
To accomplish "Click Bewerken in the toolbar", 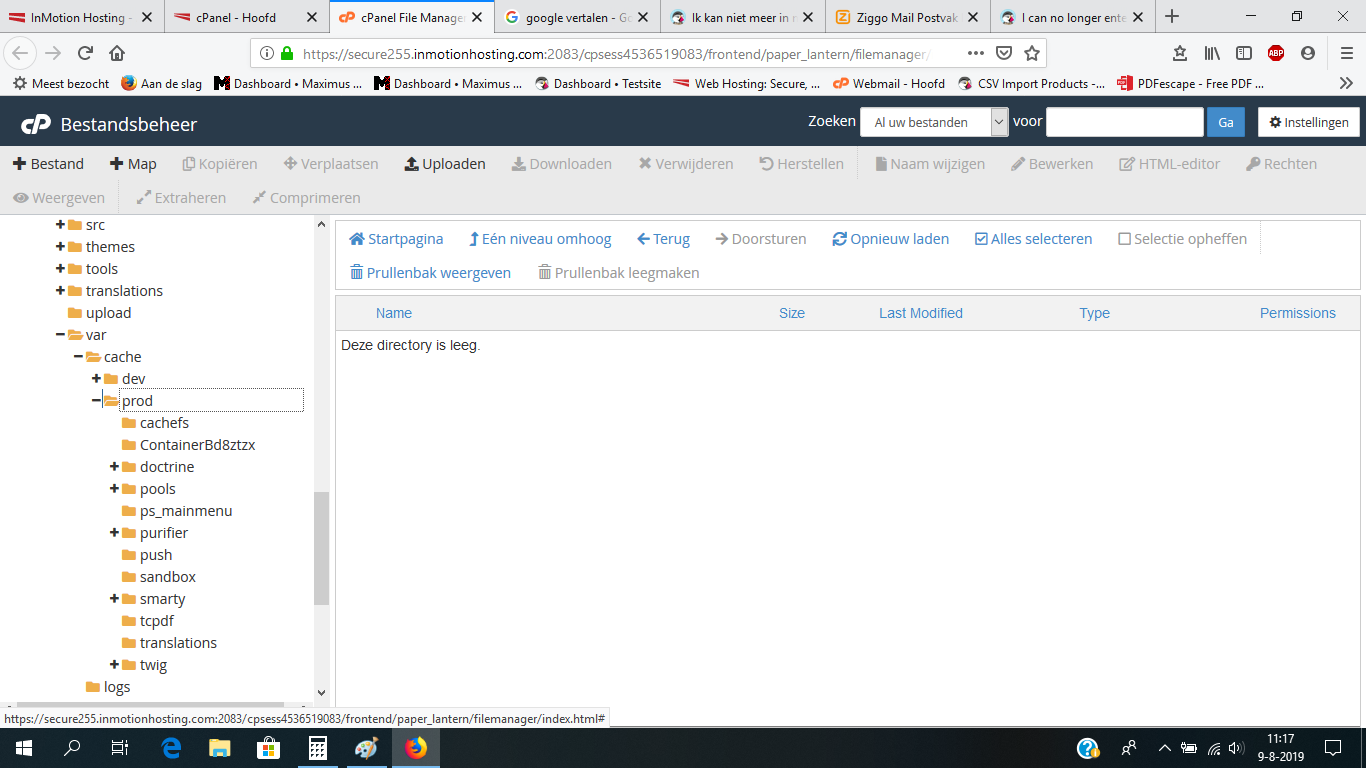I will click(1052, 164).
